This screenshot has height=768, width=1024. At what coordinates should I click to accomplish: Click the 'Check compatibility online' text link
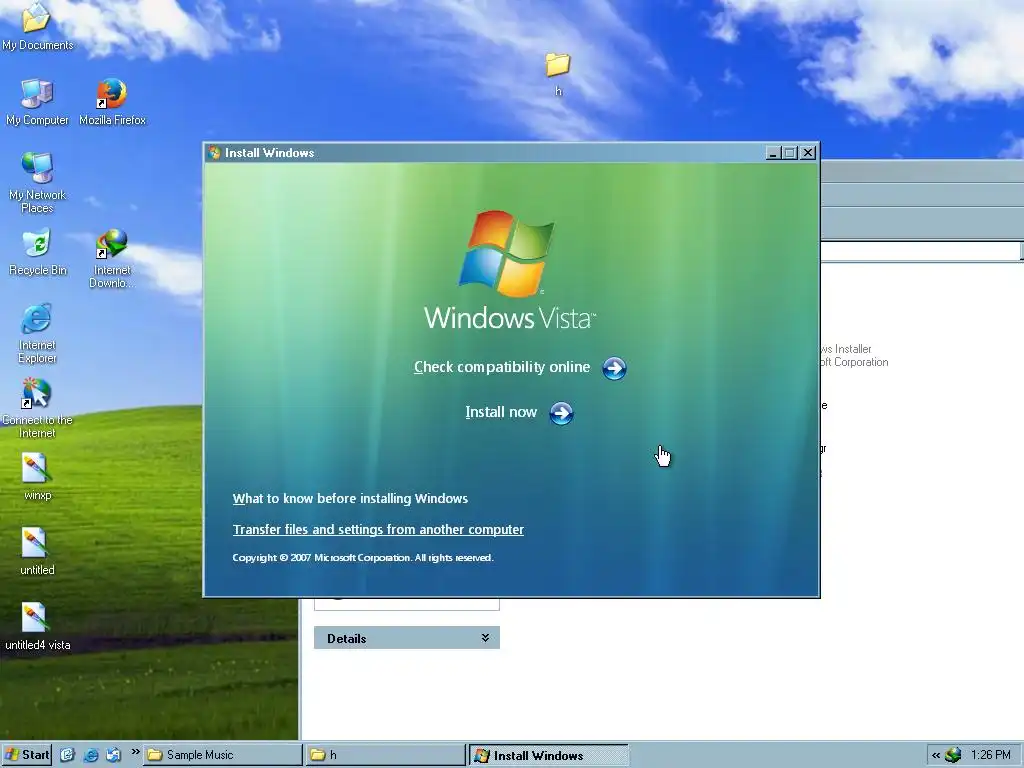(x=502, y=367)
